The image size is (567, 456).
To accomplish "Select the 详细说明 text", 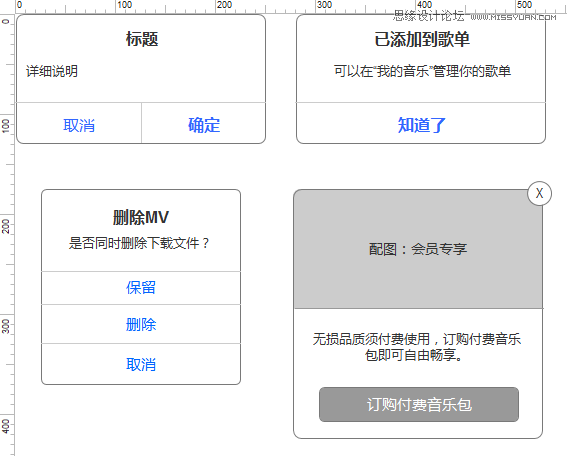I will click(x=52, y=71).
